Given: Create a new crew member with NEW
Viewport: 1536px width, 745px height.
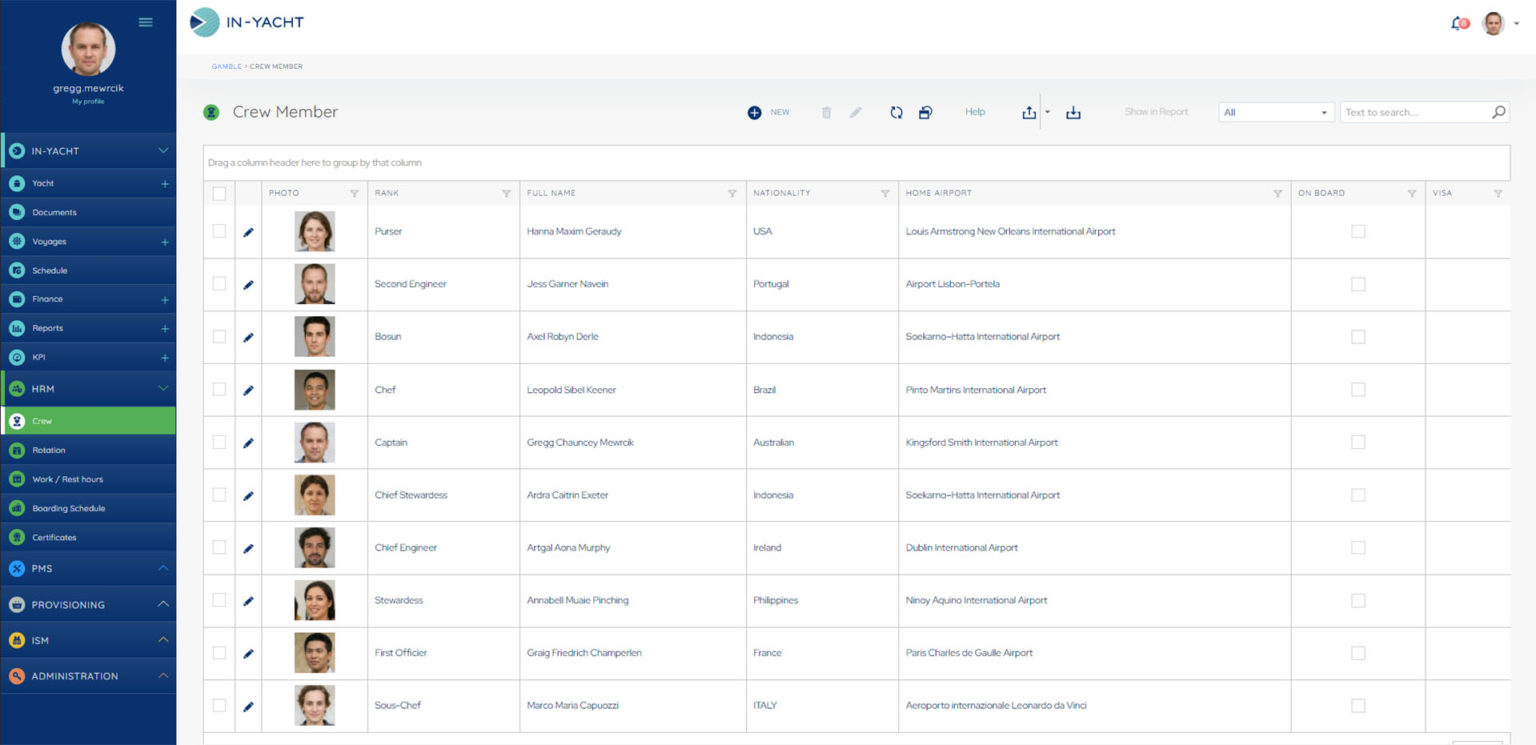Looking at the screenshot, I should (768, 113).
